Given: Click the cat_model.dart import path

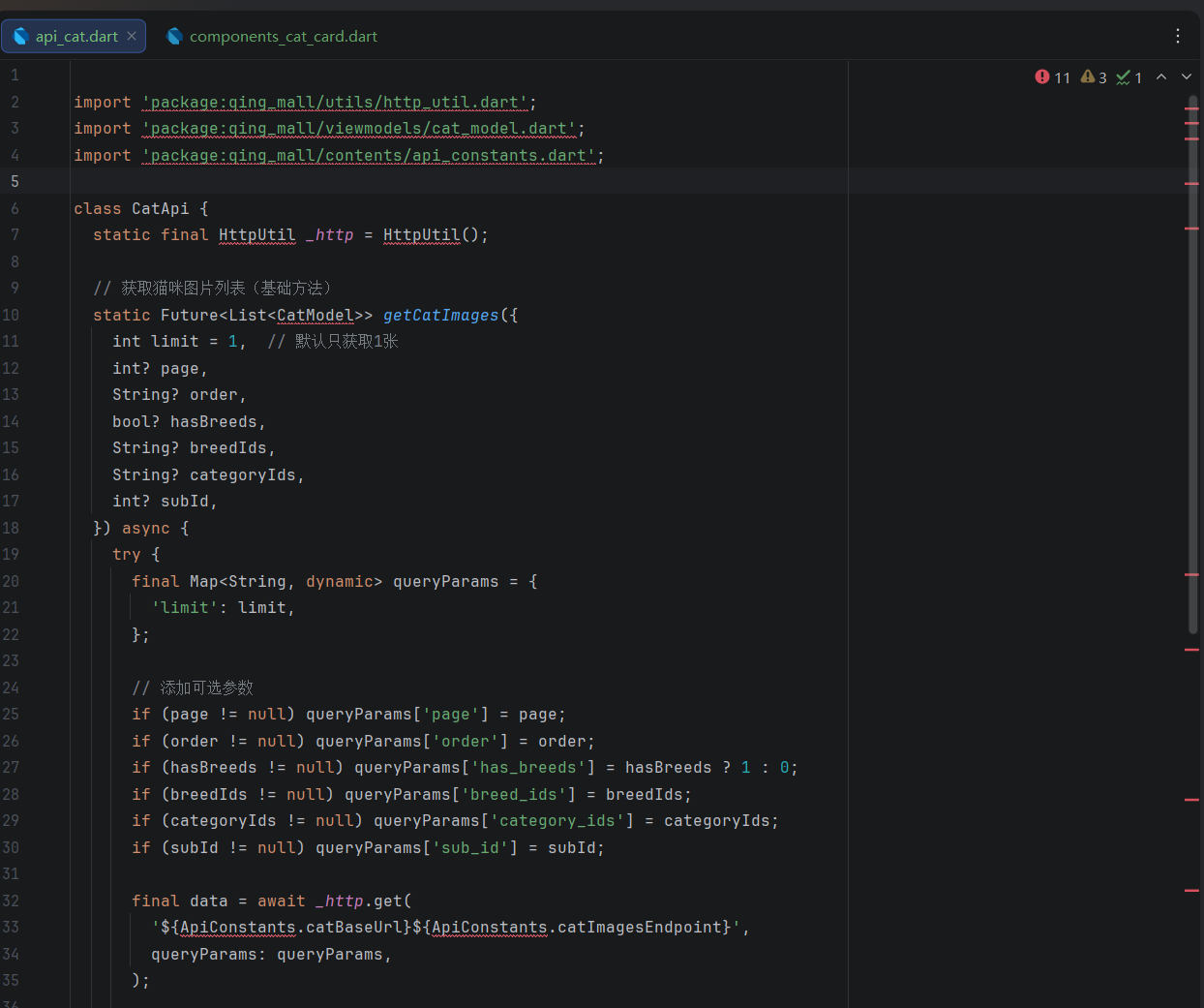Looking at the screenshot, I should coord(359,128).
